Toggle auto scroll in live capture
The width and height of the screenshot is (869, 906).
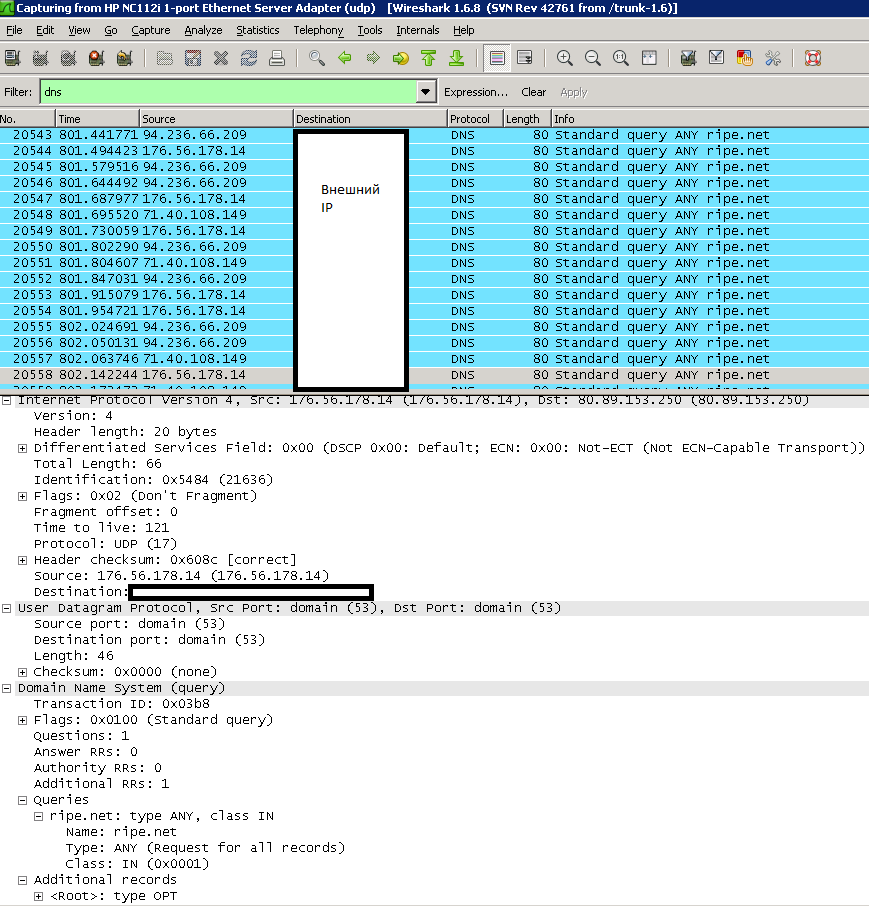[524, 58]
